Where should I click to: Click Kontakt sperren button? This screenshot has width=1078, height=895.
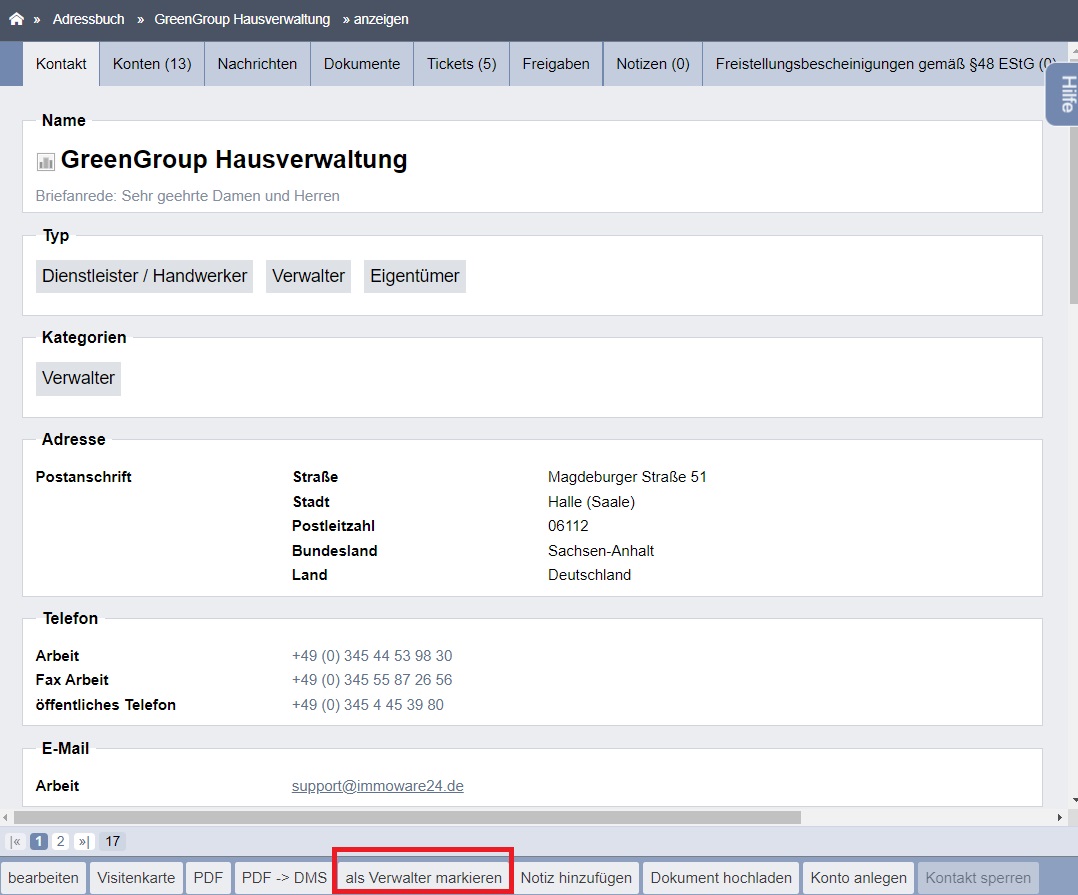point(978,878)
